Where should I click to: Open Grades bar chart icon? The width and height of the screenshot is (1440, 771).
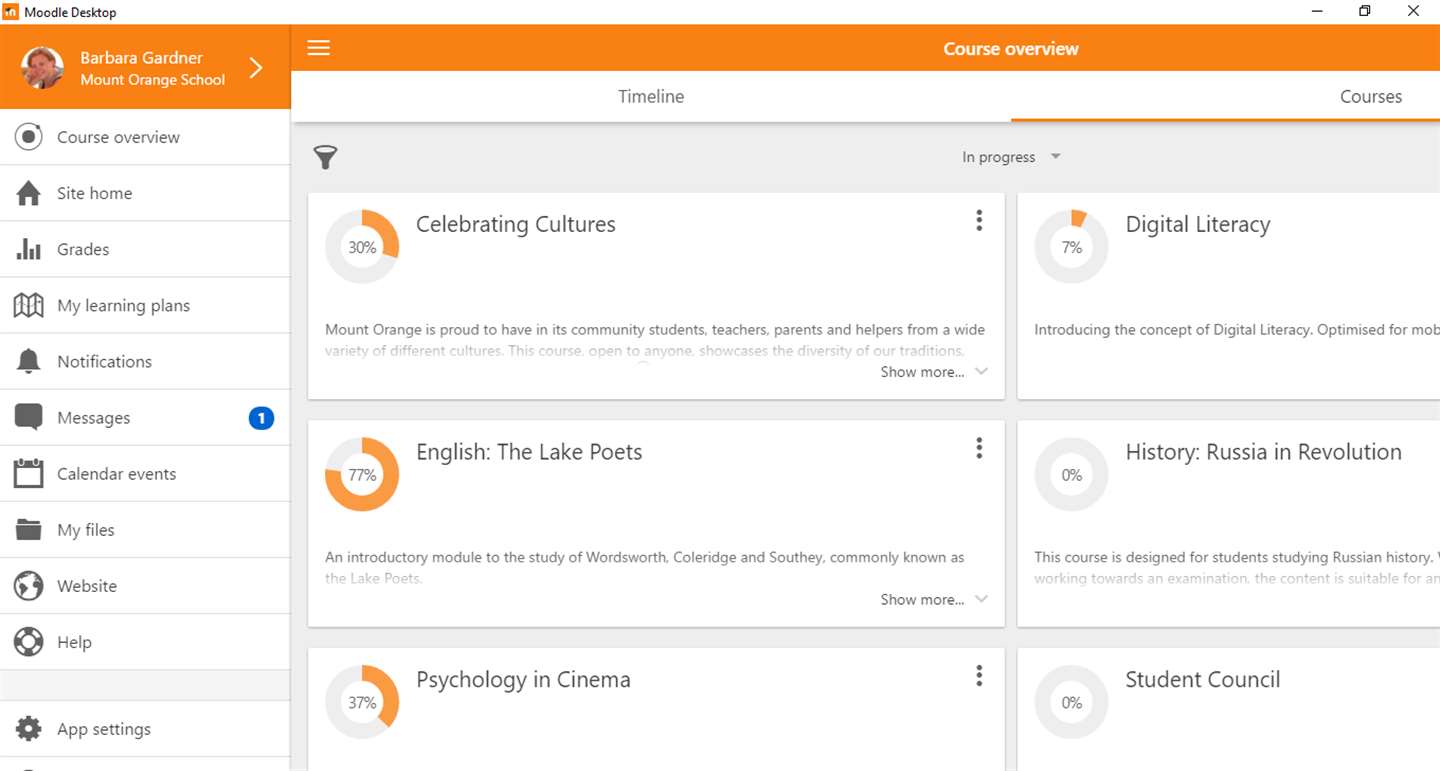(29, 249)
